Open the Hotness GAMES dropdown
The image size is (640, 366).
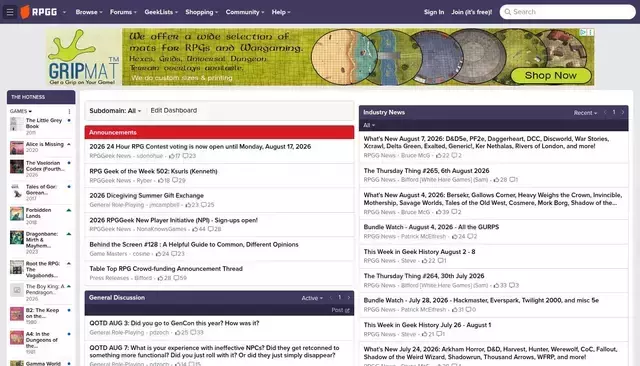click(21, 111)
